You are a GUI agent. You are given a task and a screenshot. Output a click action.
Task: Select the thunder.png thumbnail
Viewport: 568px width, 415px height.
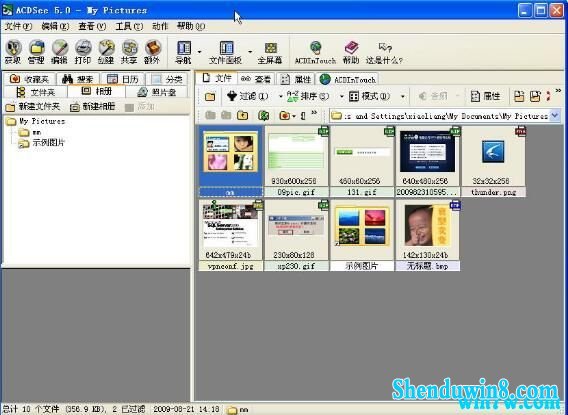(493, 162)
